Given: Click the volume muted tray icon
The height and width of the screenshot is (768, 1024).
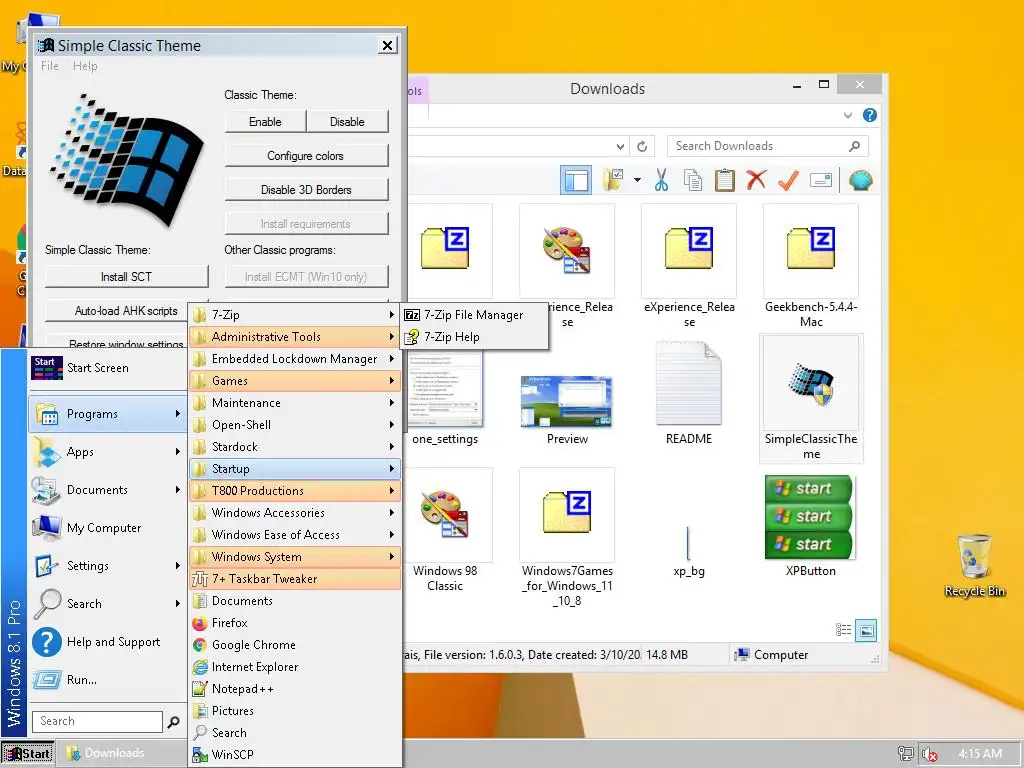Looking at the screenshot, I should [929, 754].
